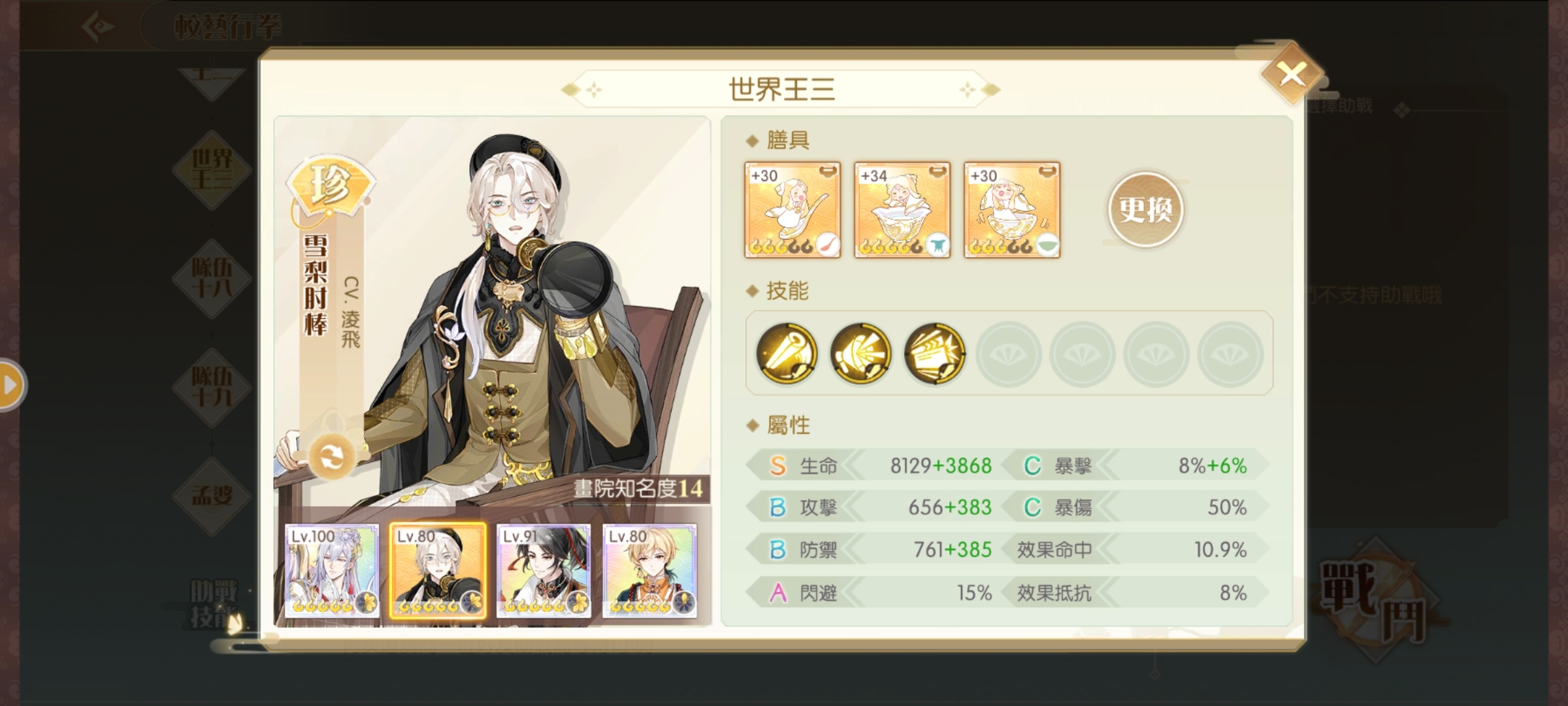This screenshot has height=706, width=1568.
Task: Close the 世界王三 detail panel
Action: click(1292, 74)
